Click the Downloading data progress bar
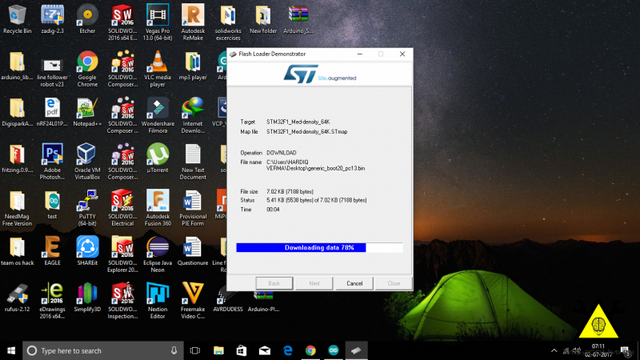The width and height of the screenshot is (640, 360). click(319, 247)
